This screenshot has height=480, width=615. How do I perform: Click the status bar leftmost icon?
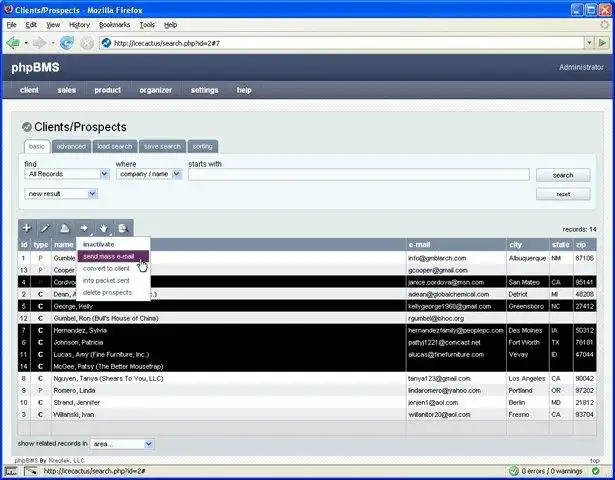(x=11, y=471)
